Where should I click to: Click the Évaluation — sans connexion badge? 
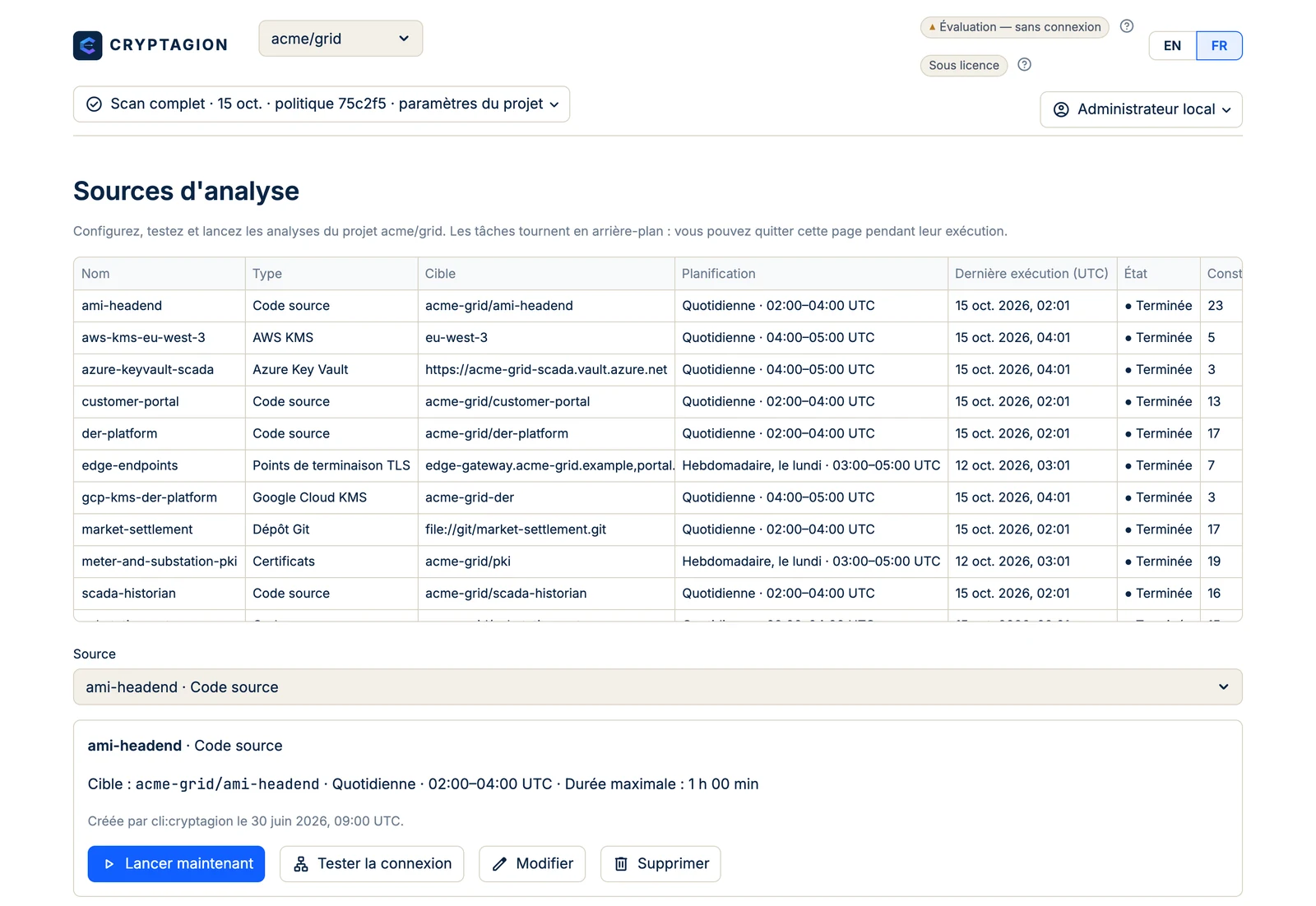[x=1014, y=27]
